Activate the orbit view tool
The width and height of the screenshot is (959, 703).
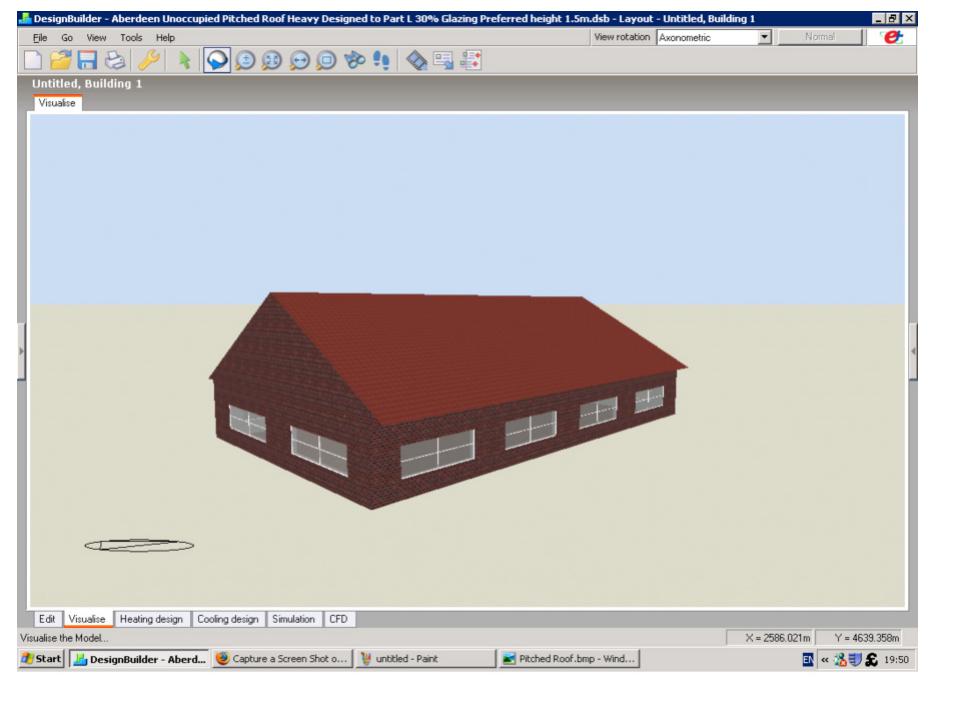[x=217, y=61]
